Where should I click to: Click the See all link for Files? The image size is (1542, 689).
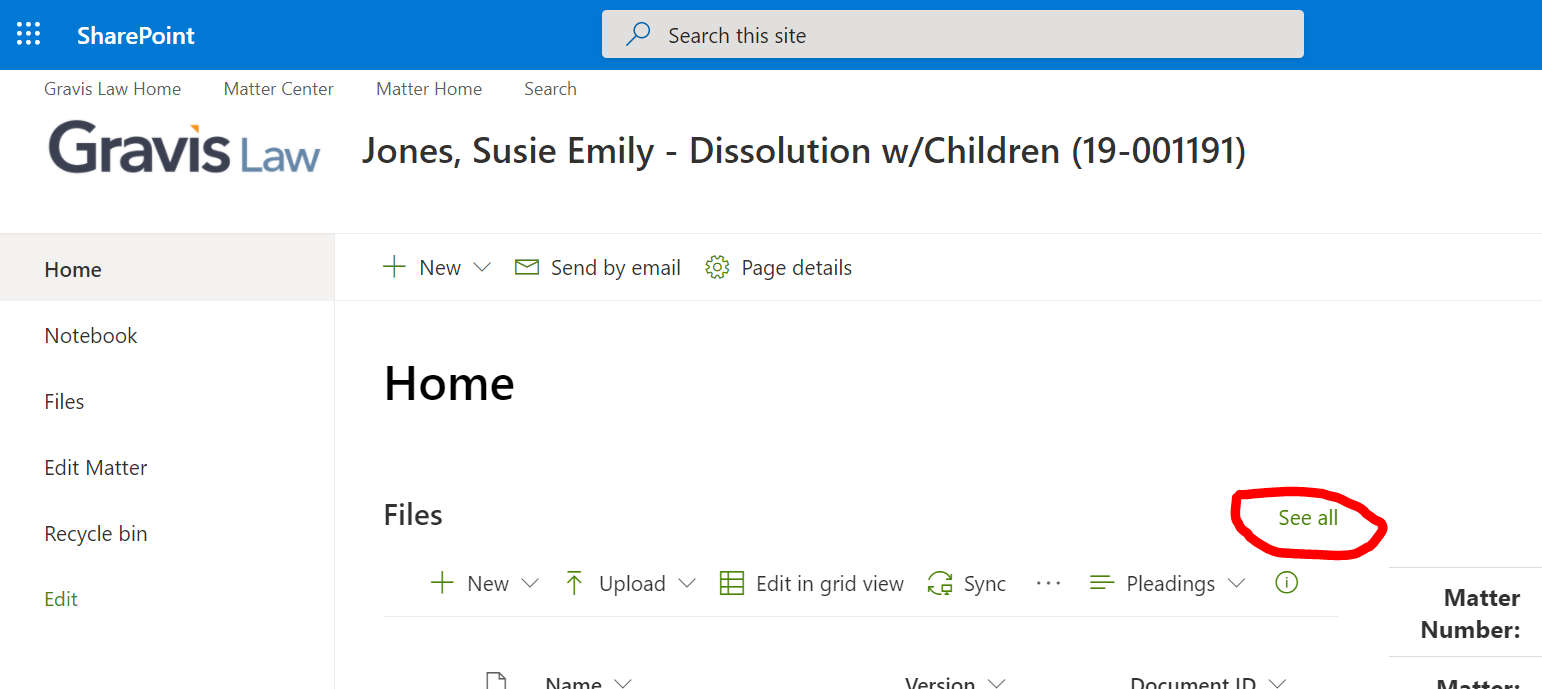point(1308,518)
